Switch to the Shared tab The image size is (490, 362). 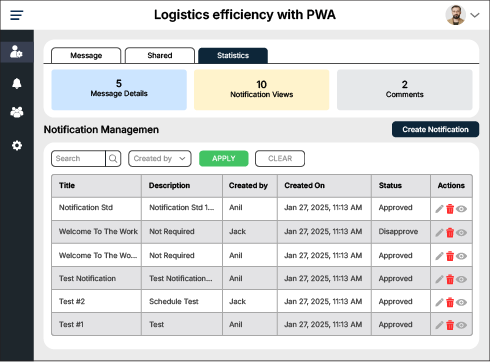point(160,55)
